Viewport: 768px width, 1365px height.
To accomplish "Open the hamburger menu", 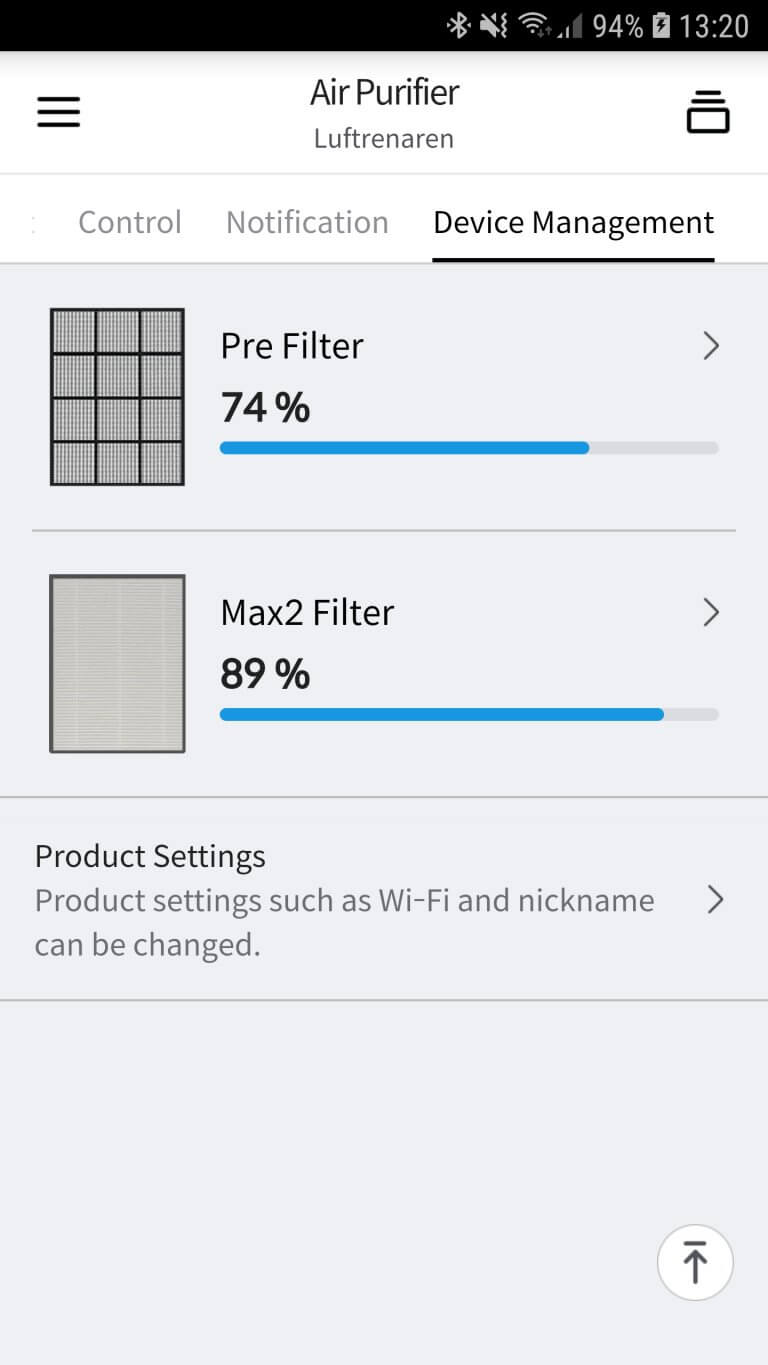I will click(x=58, y=111).
